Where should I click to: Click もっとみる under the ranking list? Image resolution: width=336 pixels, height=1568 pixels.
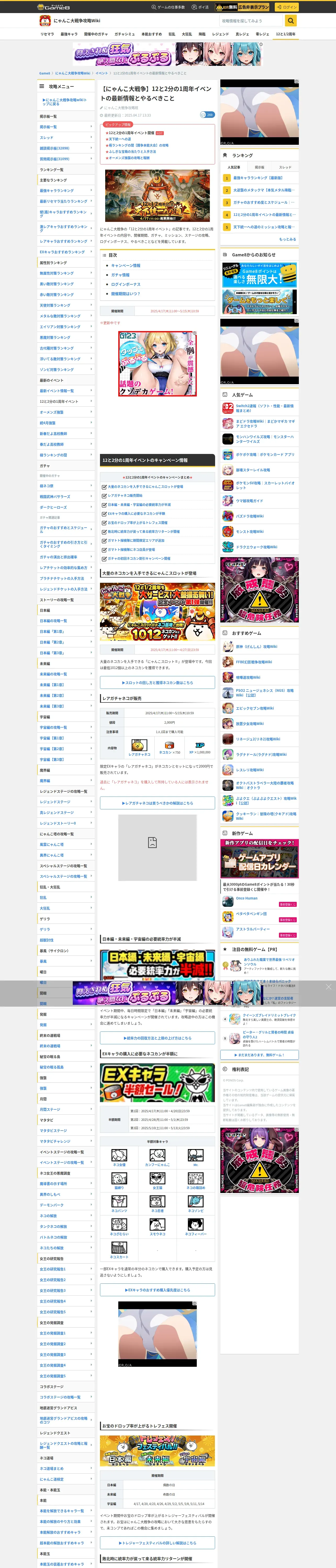[288, 239]
